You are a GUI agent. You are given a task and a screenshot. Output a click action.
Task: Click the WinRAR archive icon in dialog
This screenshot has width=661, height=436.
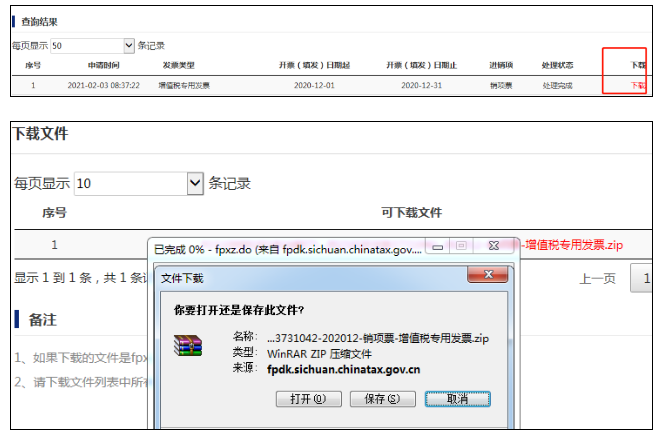click(188, 345)
